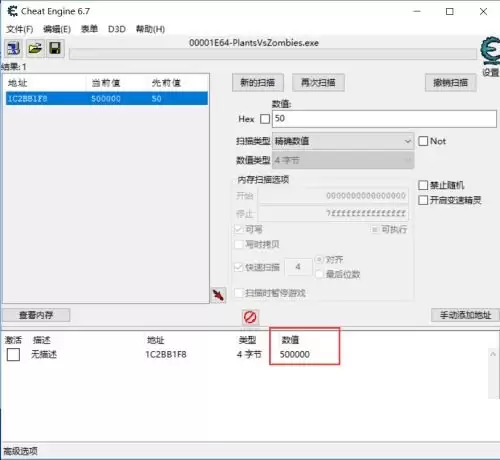The width and height of the screenshot is (500, 460).
Task: Click the 停止 address input field
Action: 334,213
